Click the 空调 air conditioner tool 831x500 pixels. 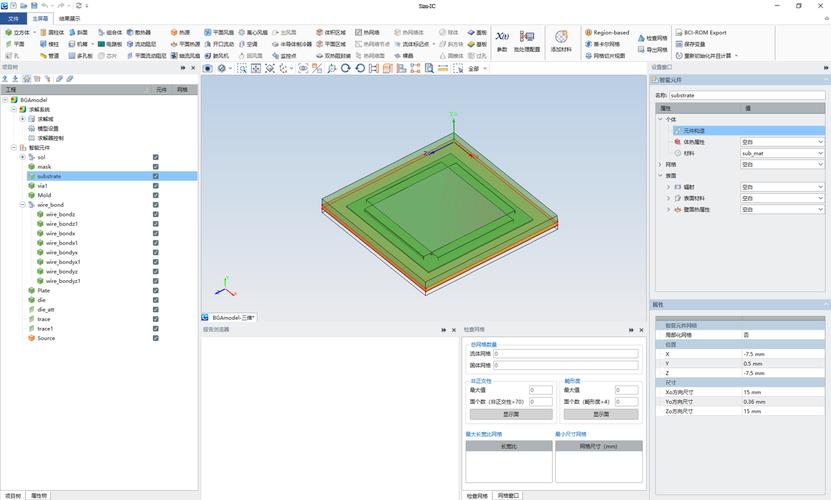tap(248, 44)
